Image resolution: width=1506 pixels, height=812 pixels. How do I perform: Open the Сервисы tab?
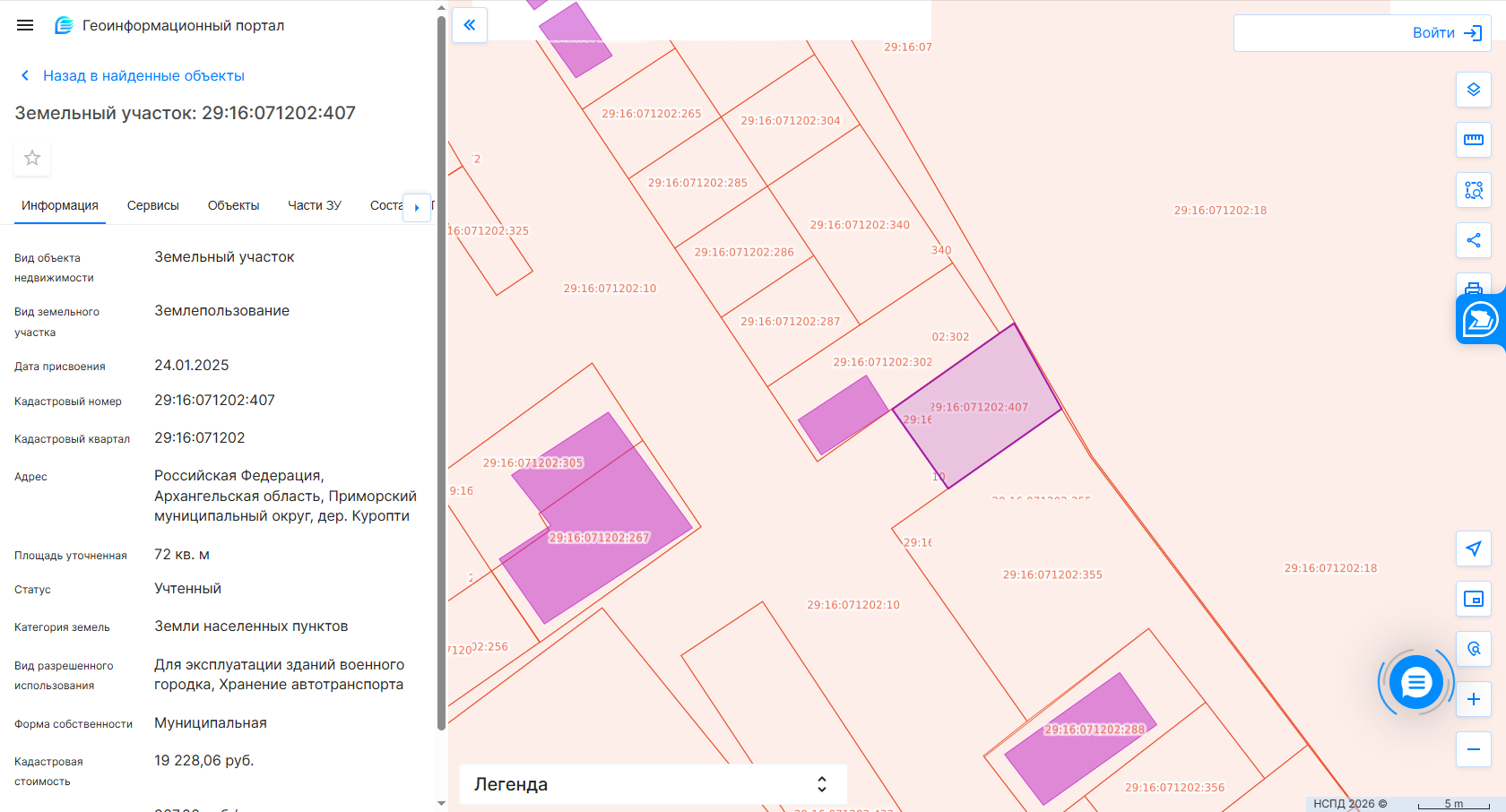click(x=153, y=205)
